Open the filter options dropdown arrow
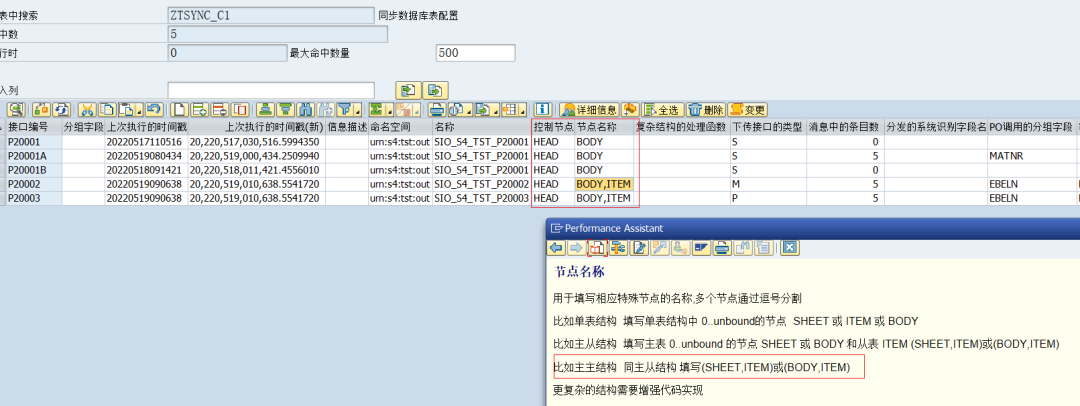Image resolution: width=1080 pixels, height=406 pixels. [x=357, y=110]
